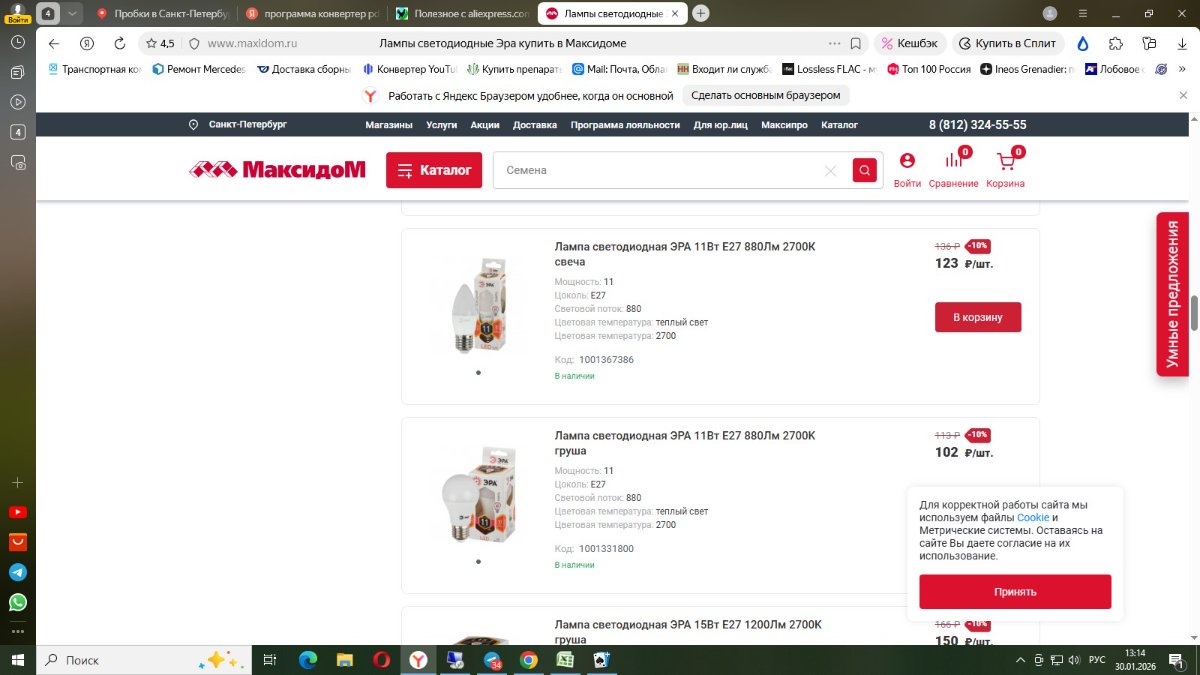
Task: Accept cookies with the Принять button
Action: [x=1015, y=591]
